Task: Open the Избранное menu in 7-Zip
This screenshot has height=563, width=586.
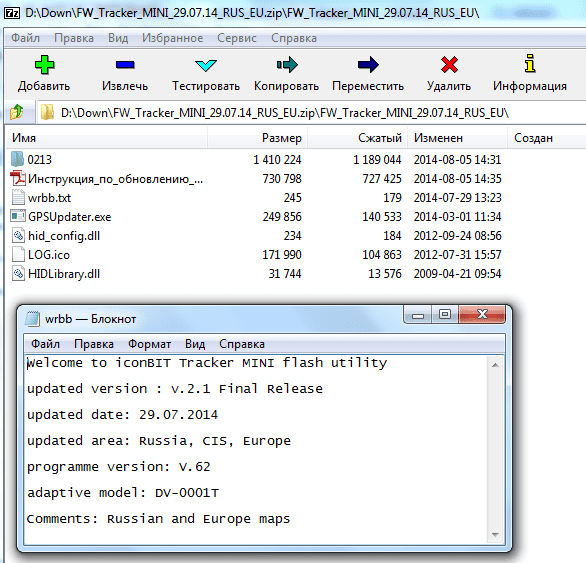Action: [x=172, y=38]
